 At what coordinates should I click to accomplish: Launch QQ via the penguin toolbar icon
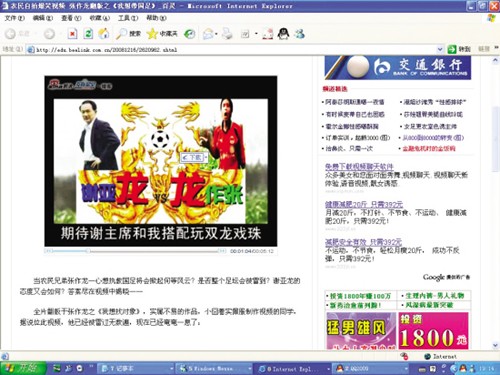pyautogui.click(x=283, y=34)
